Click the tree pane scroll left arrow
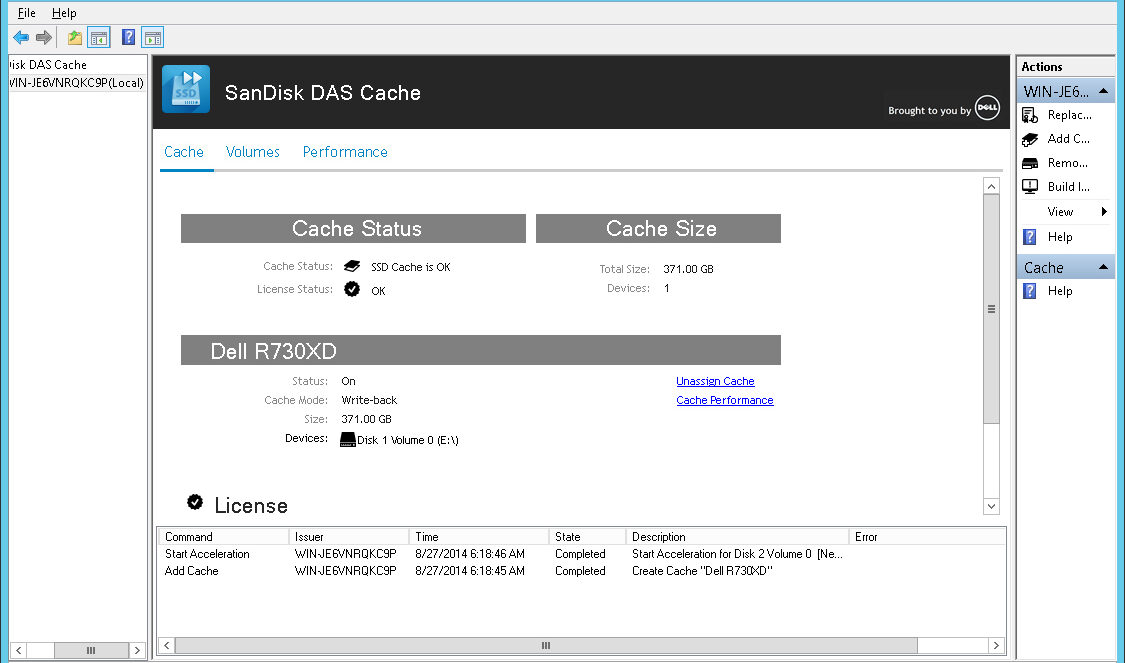 [x=19, y=650]
